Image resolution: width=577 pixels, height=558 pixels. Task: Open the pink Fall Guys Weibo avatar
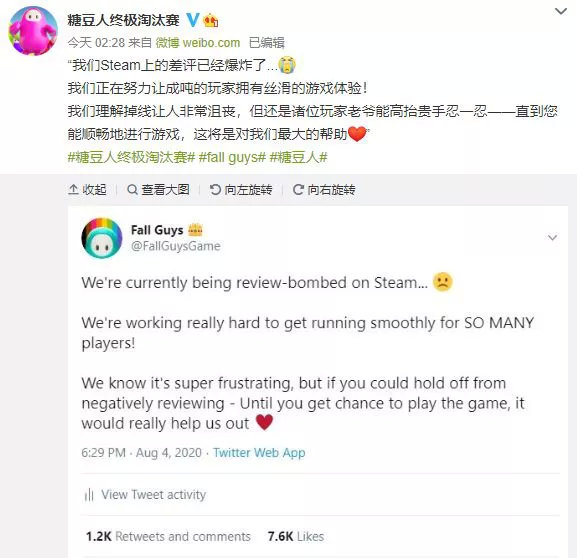[x=33, y=31]
